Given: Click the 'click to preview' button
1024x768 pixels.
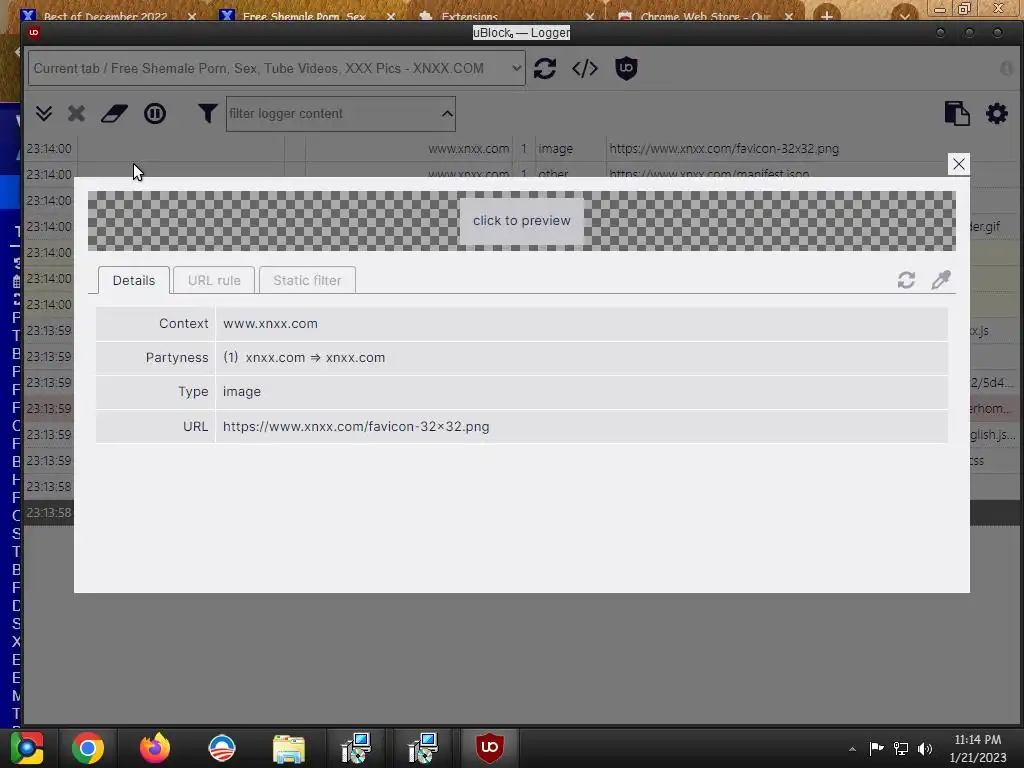Looking at the screenshot, I should [521, 221].
